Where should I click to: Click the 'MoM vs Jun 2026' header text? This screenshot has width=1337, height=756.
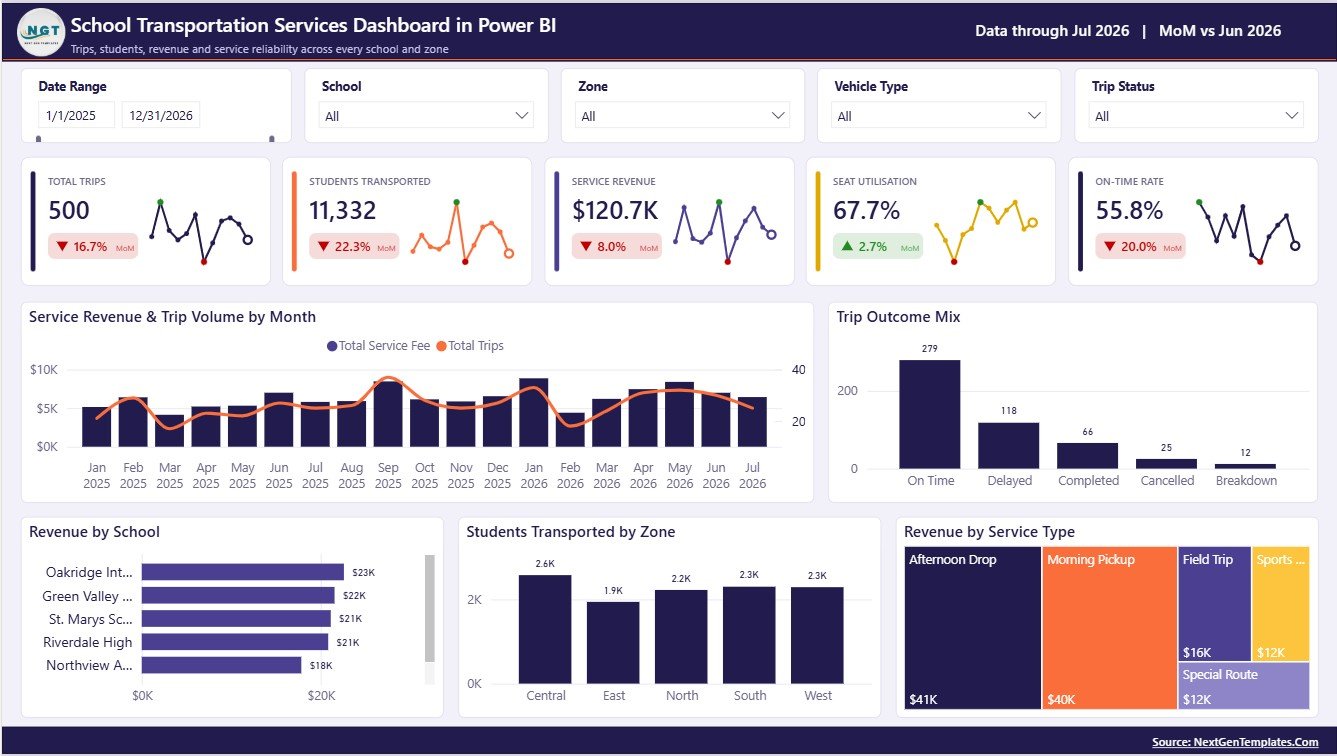pos(1220,31)
